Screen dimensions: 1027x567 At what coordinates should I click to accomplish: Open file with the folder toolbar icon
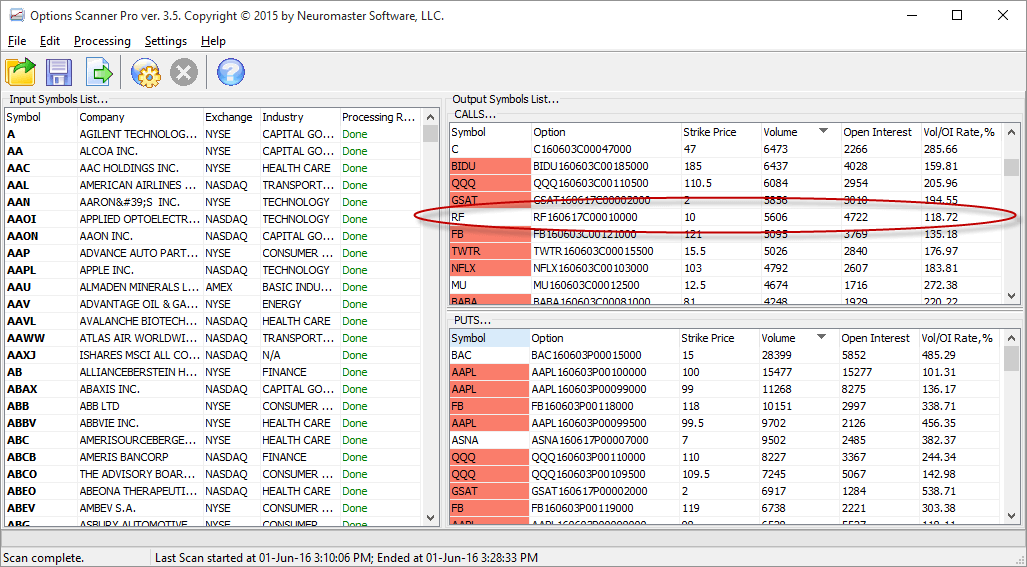(21, 71)
